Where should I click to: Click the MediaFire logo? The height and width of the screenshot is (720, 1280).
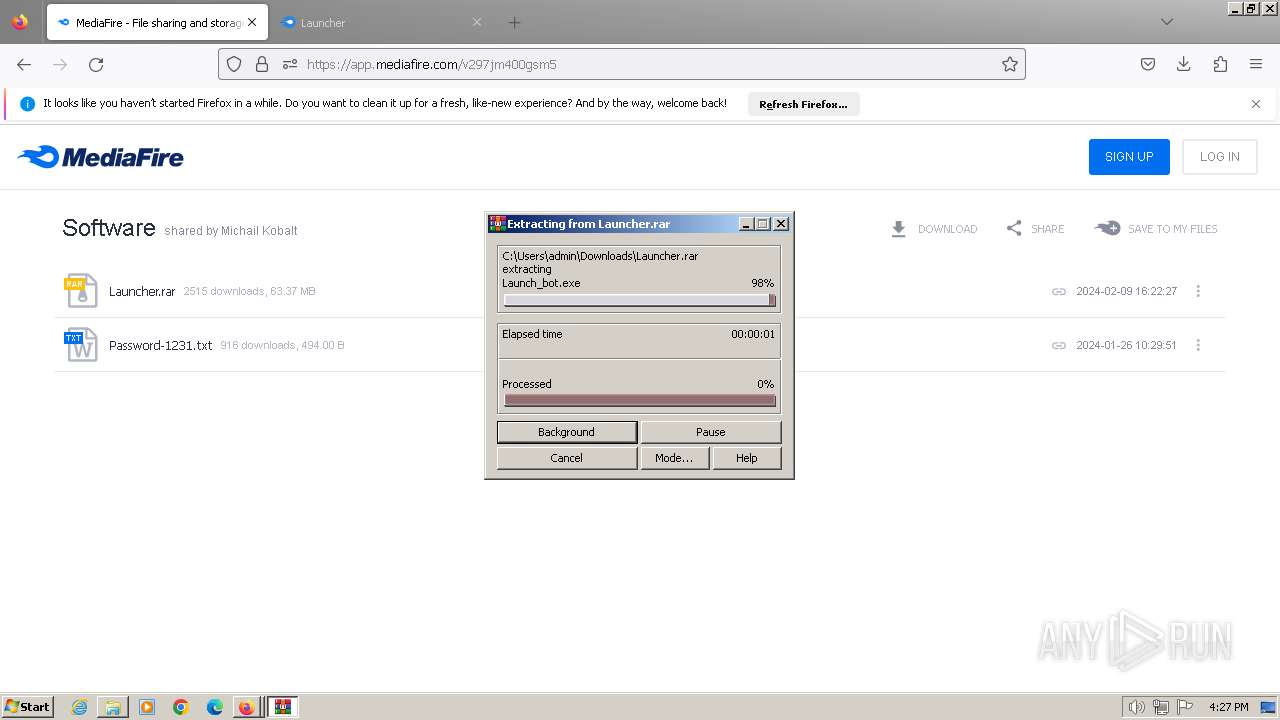101,157
